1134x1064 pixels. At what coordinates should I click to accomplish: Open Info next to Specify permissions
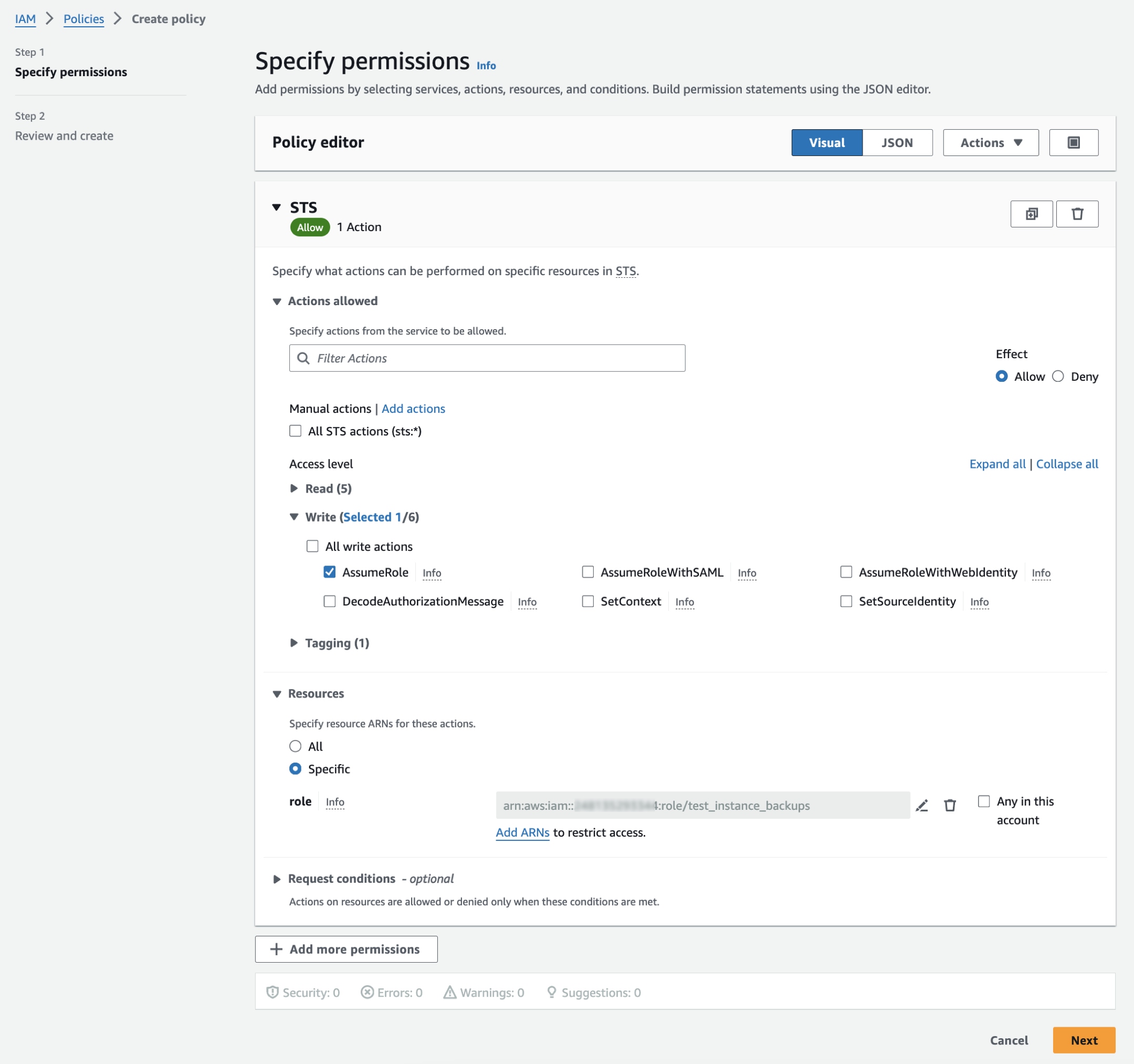click(486, 66)
